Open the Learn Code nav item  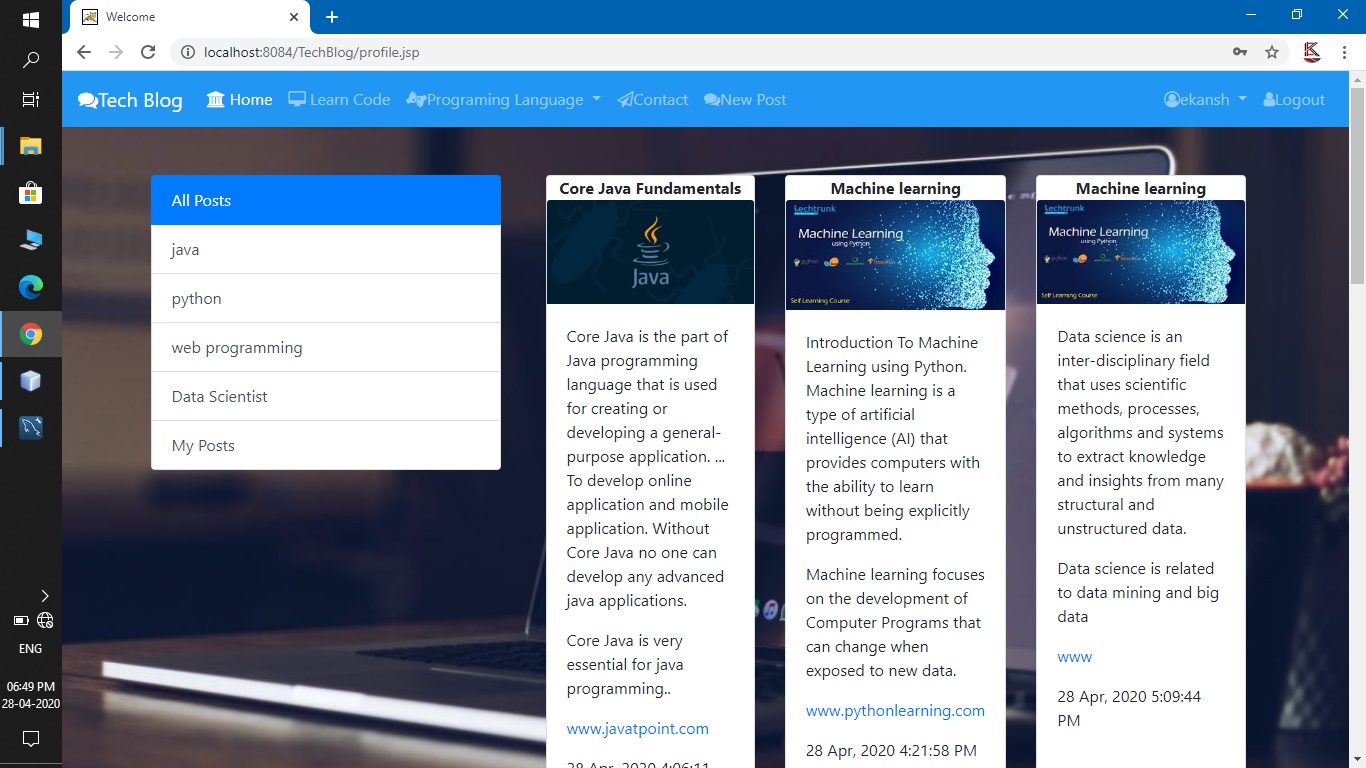point(339,100)
